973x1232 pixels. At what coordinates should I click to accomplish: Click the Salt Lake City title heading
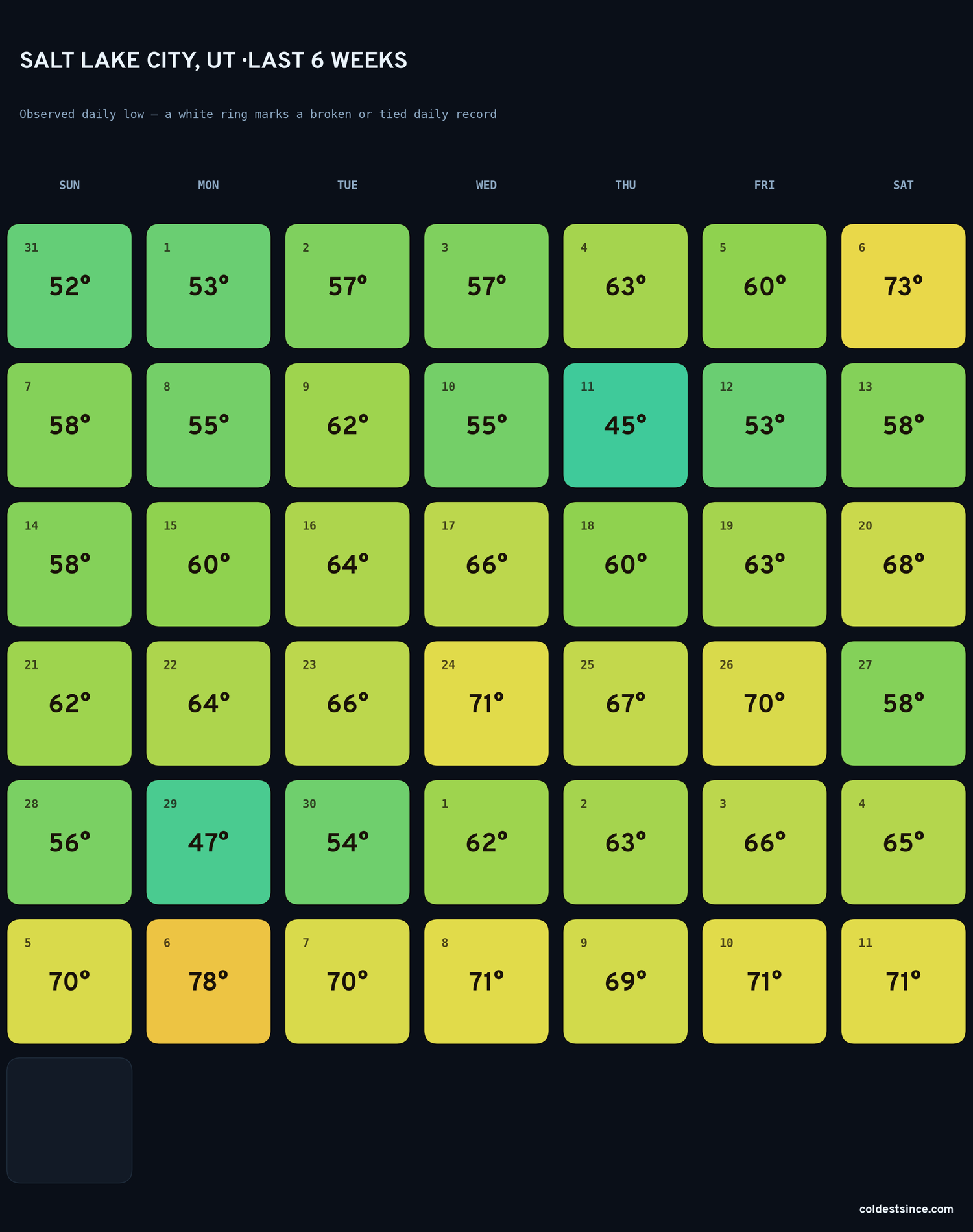point(213,60)
